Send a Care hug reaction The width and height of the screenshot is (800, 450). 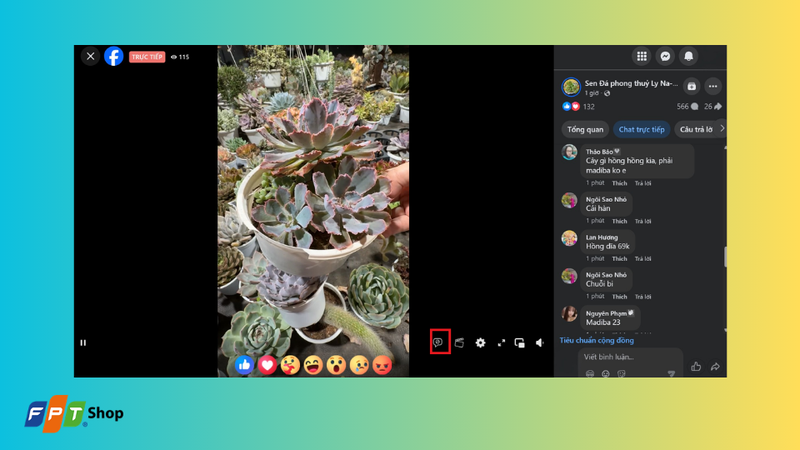click(x=290, y=365)
